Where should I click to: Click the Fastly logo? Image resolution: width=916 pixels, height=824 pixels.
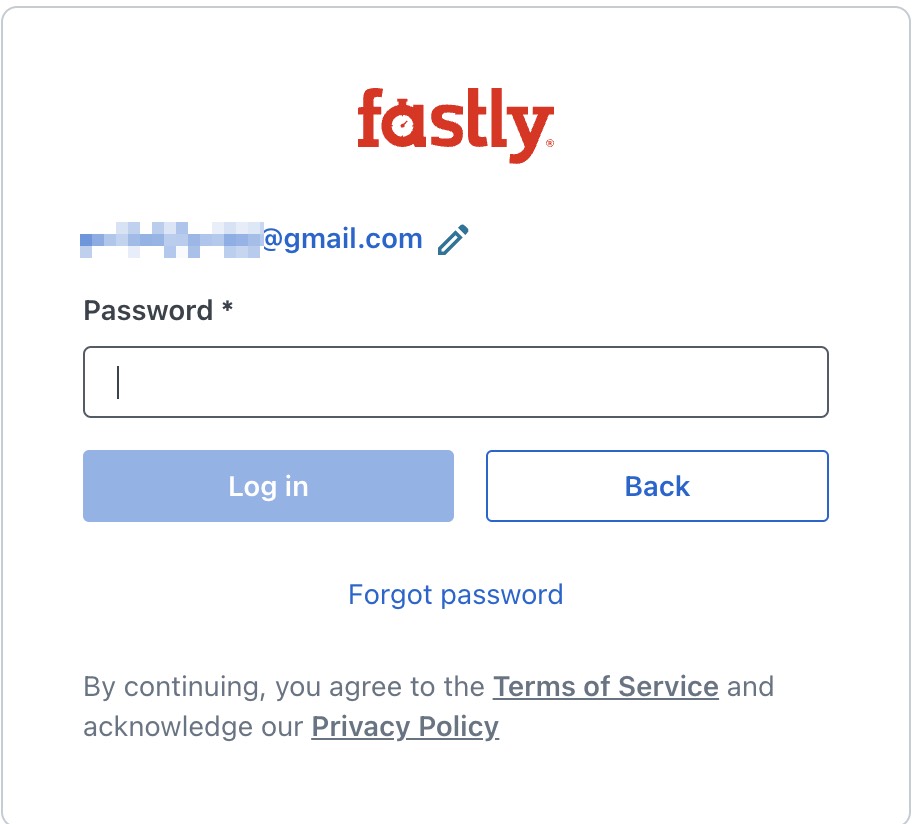455,125
